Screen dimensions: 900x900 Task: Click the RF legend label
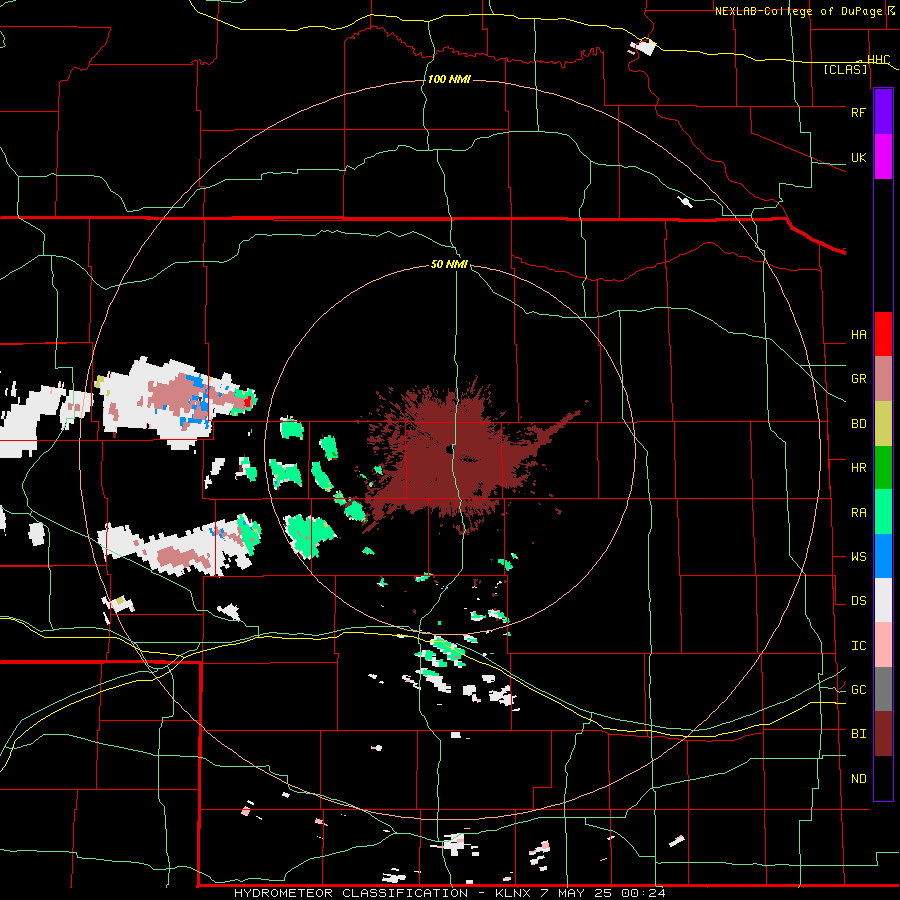click(x=858, y=112)
